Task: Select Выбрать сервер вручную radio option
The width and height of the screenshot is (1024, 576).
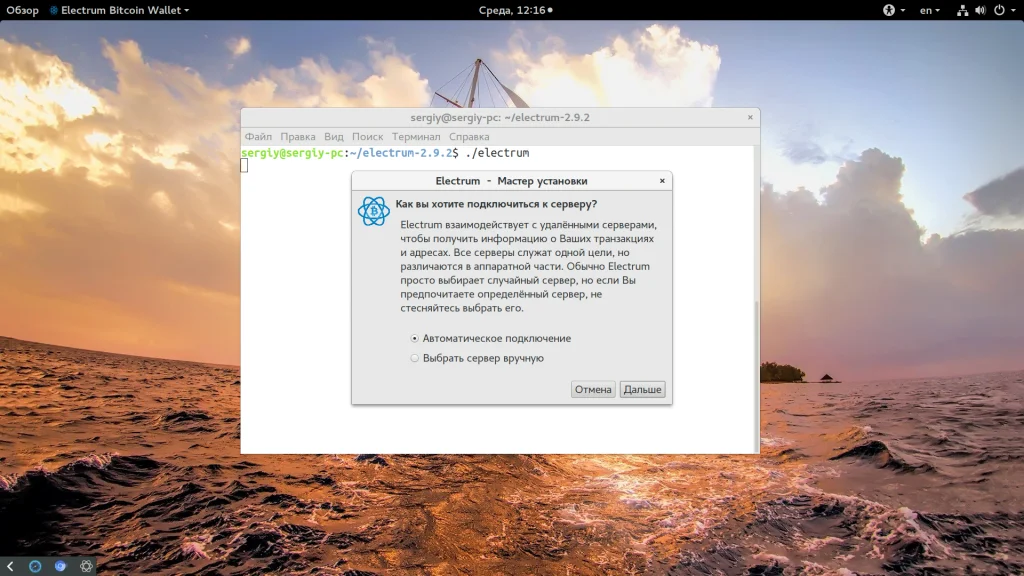Action: tap(479, 358)
